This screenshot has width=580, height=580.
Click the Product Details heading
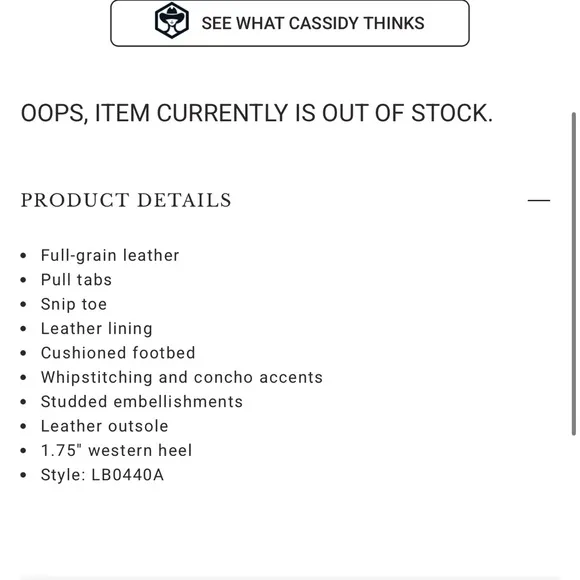[126, 200]
